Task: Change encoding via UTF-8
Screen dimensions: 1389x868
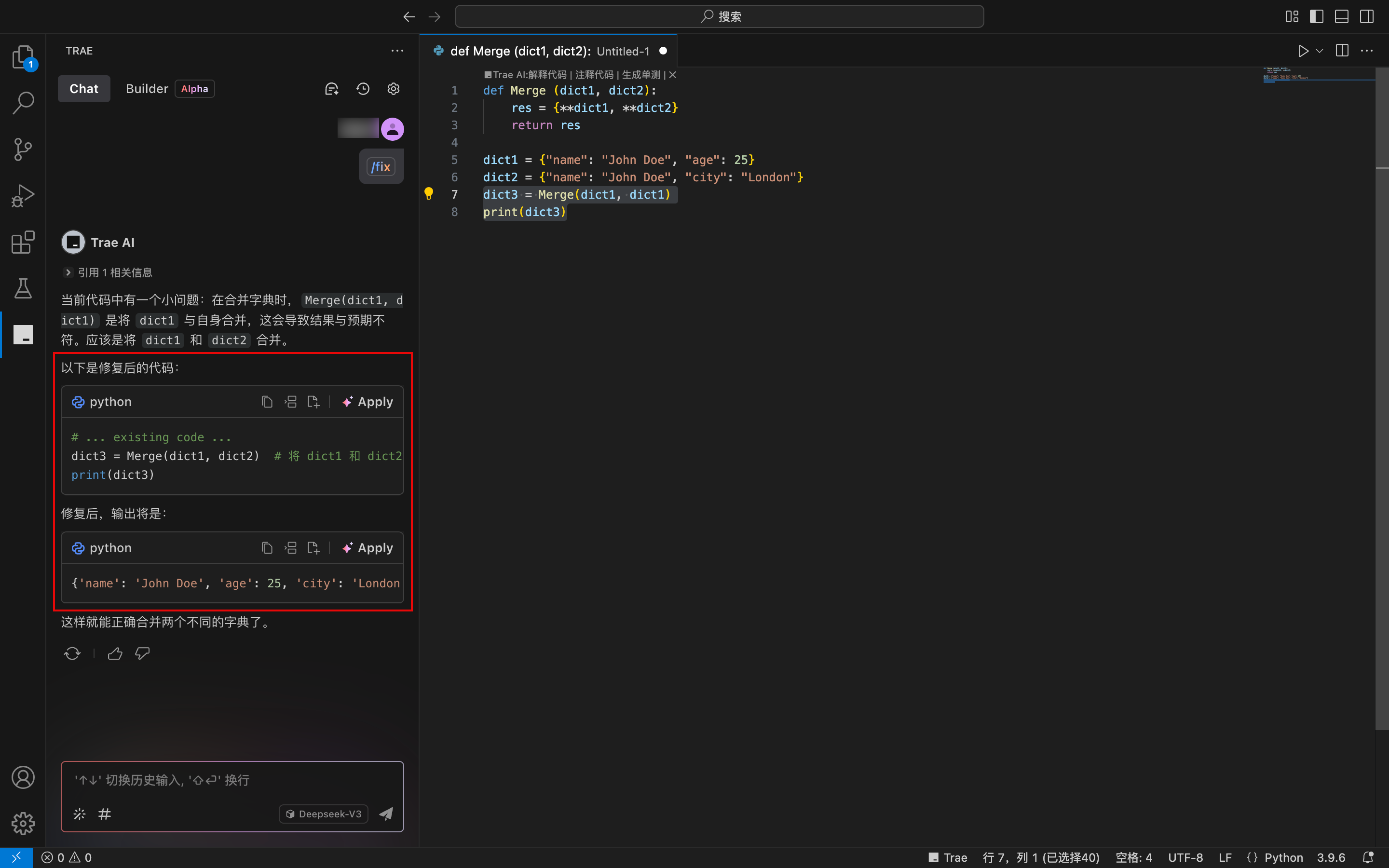Action: pos(1185,858)
